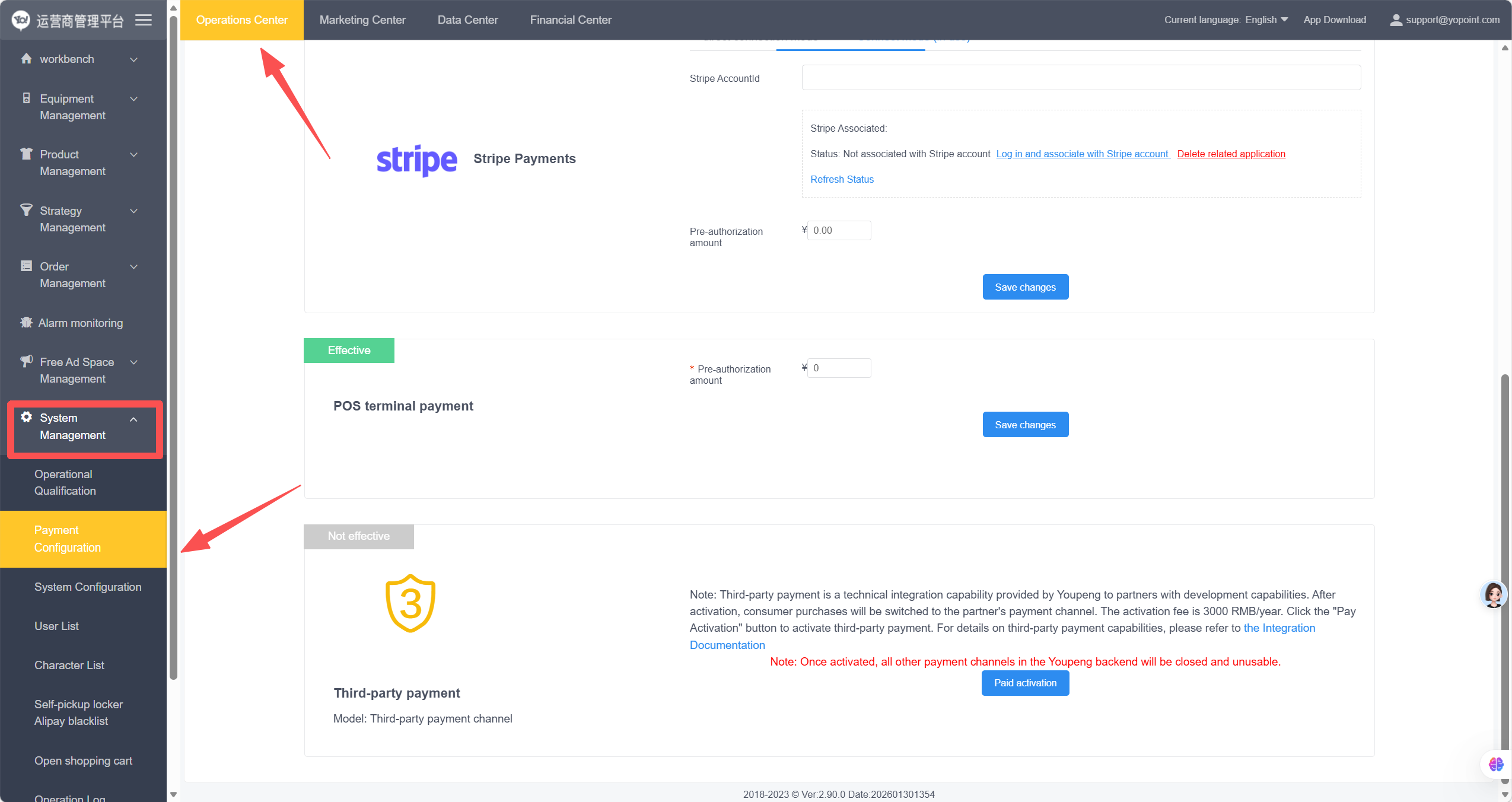Click the Refresh Status link
This screenshot has width=1512, height=802.
point(842,179)
